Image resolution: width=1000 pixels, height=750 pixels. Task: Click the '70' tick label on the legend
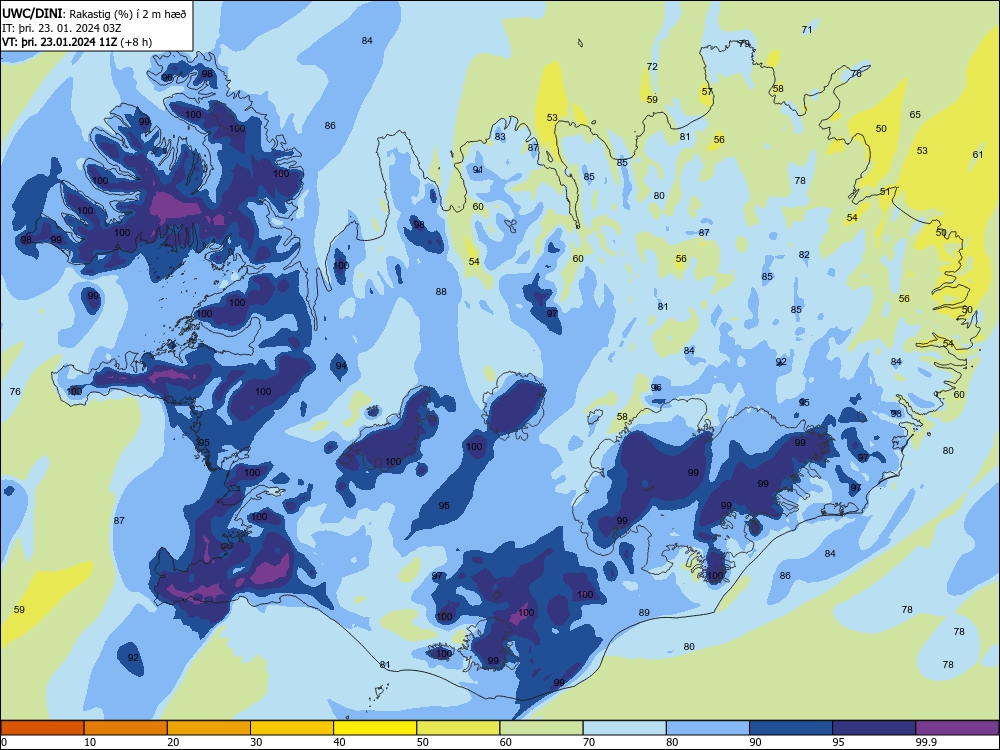(589, 742)
